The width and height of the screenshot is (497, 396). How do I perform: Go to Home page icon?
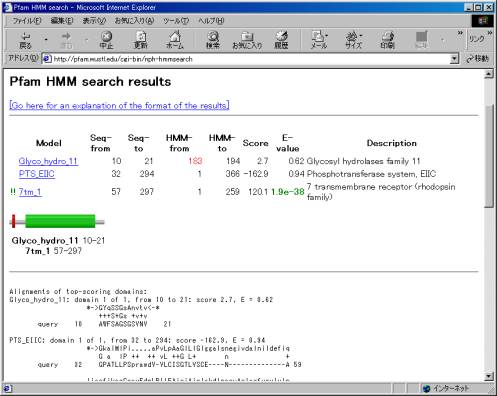pyautogui.click(x=175, y=40)
